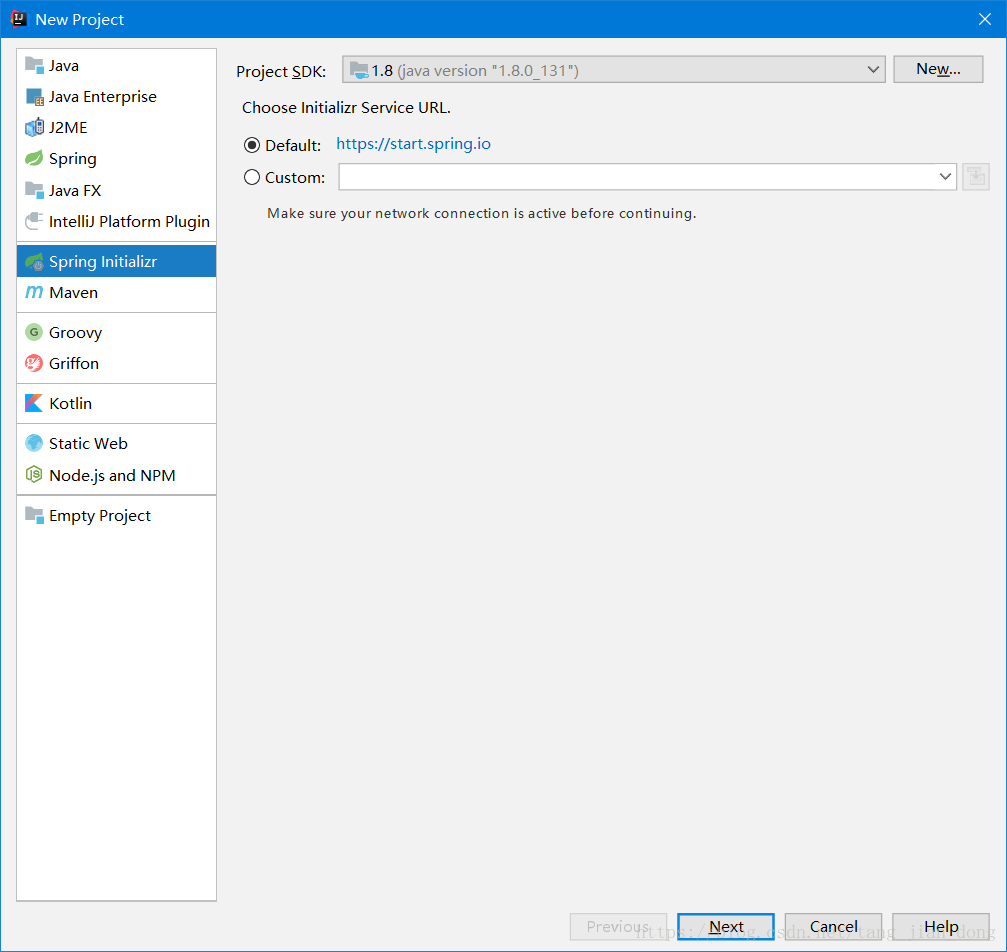Click the Maven 'm' icon
This screenshot has height=952, width=1007.
pyautogui.click(x=34, y=292)
